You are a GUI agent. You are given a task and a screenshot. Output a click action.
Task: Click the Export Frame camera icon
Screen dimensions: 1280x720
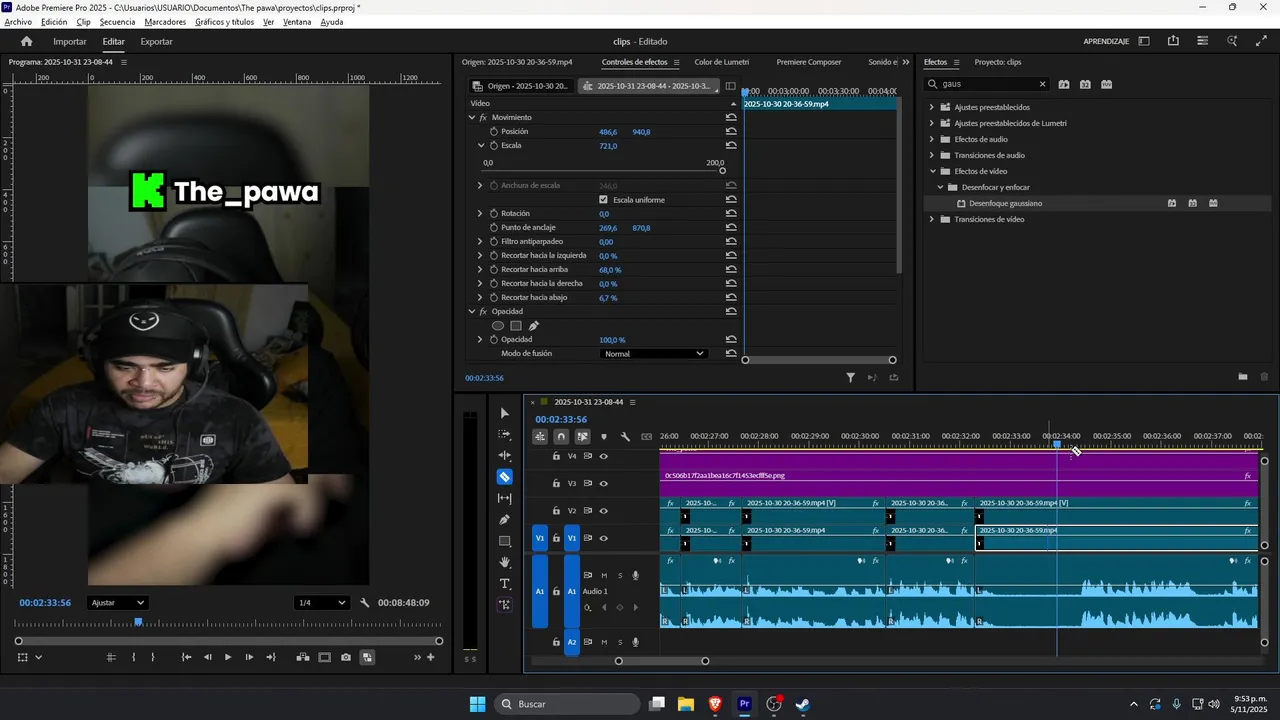[x=345, y=657]
